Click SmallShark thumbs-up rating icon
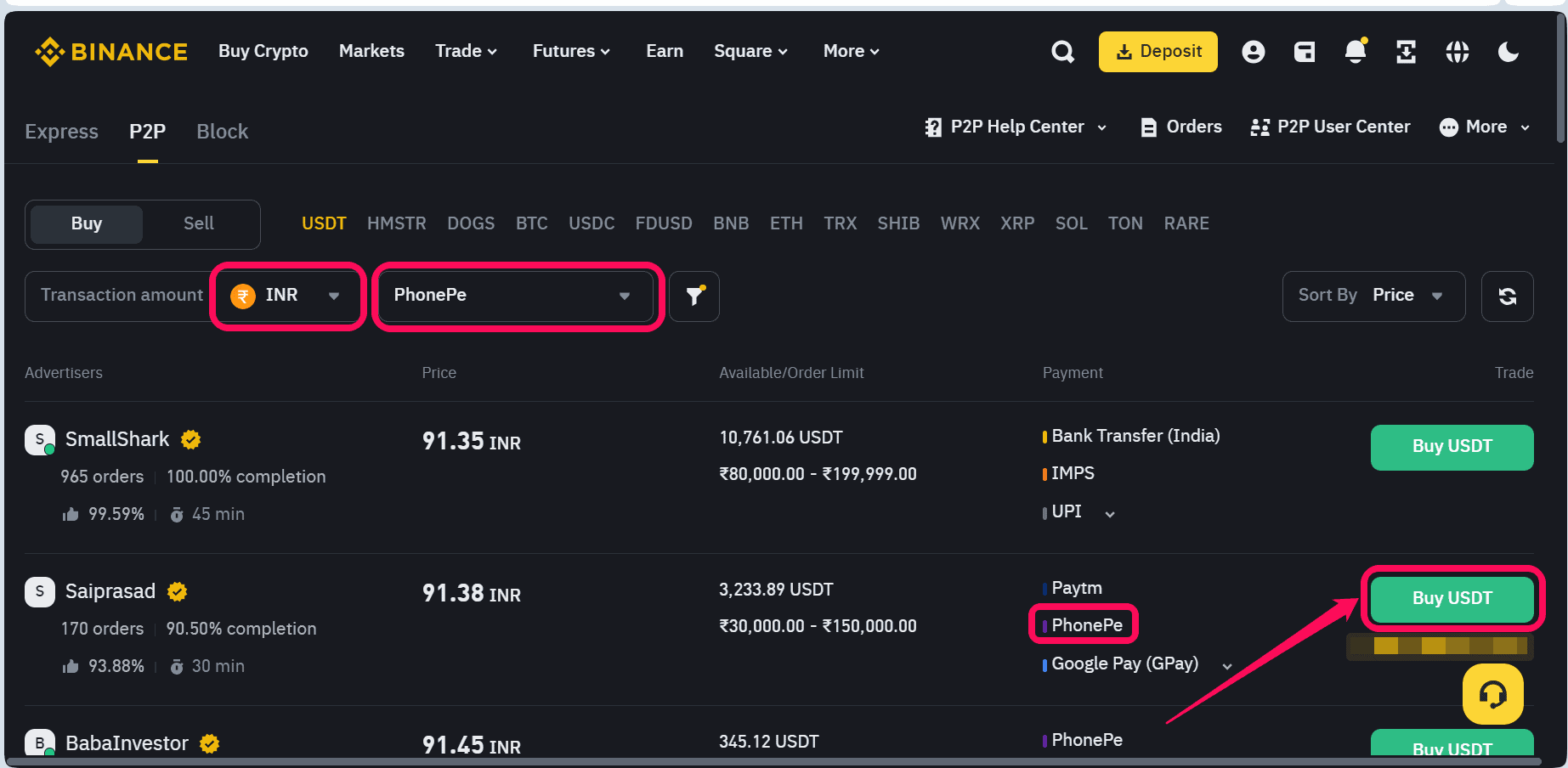Viewport: 1568px width, 768px height. 71,514
